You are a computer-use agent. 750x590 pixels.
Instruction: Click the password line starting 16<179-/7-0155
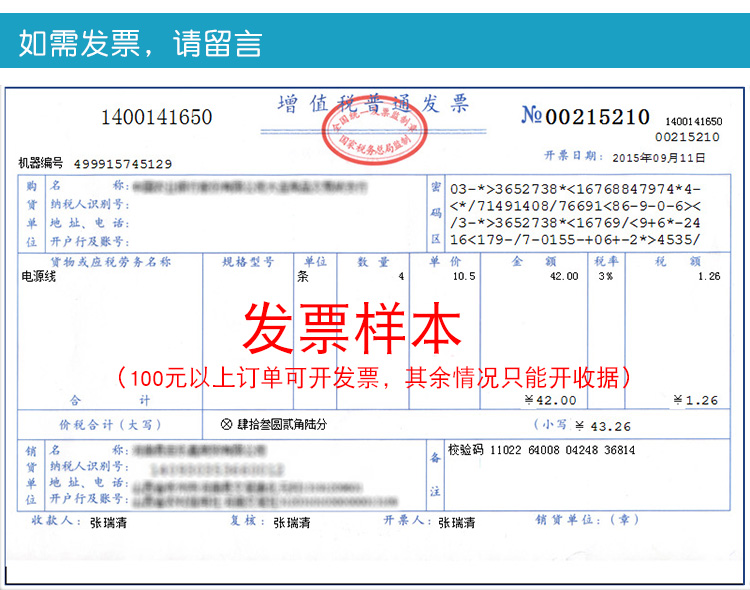pos(575,240)
